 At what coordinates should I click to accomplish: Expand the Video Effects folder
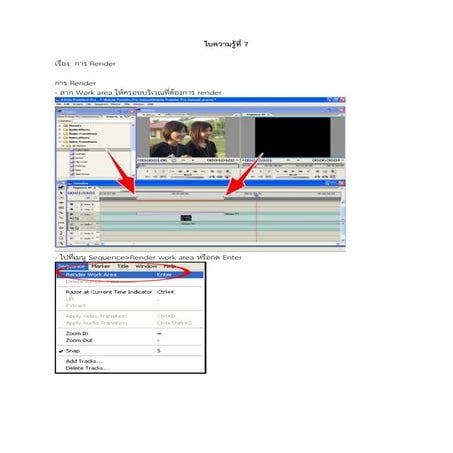pos(60,138)
